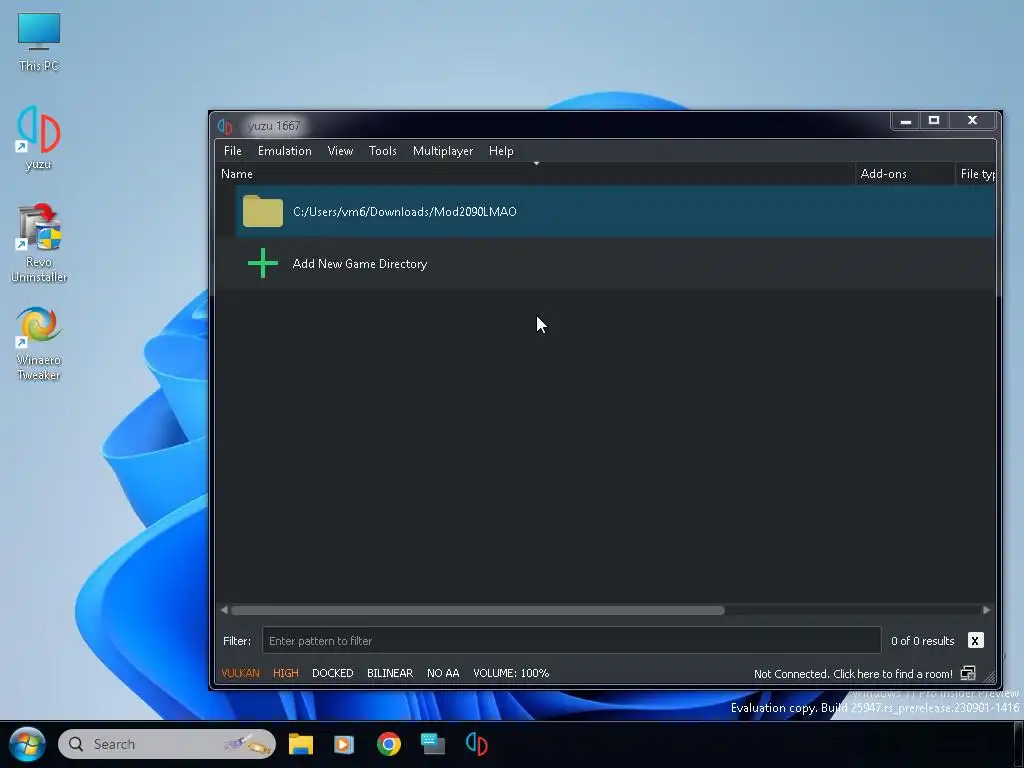Toggle the BILINEAR filter button
The image size is (1024, 768).
[390, 673]
